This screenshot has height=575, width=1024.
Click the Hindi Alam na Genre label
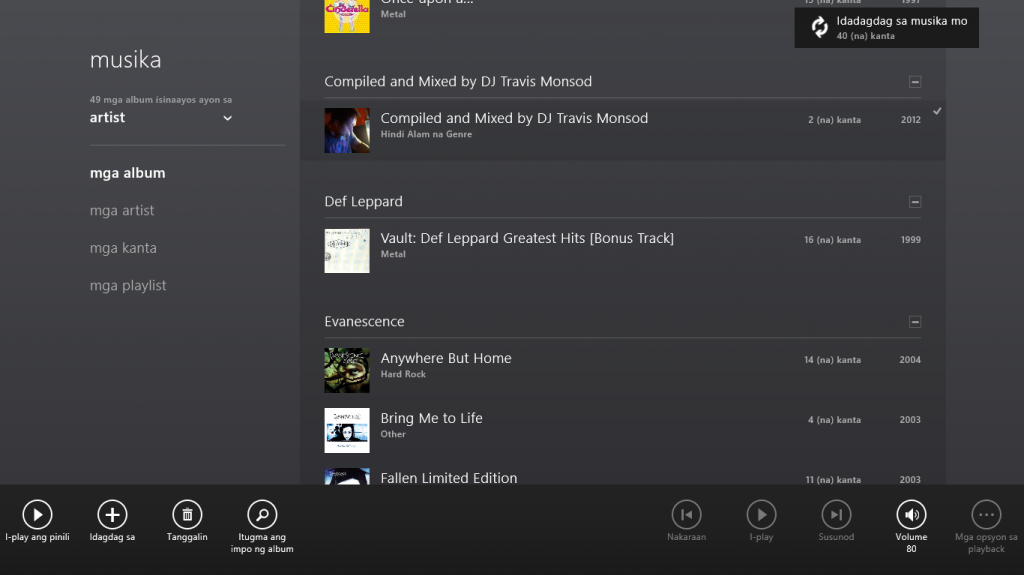pos(426,135)
